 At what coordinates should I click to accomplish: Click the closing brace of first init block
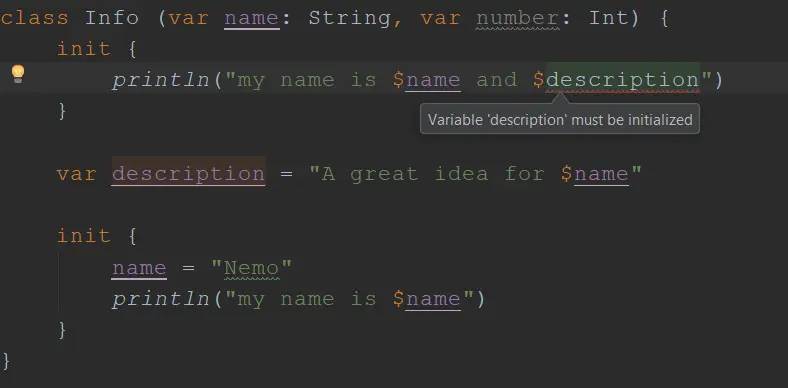point(62,111)
